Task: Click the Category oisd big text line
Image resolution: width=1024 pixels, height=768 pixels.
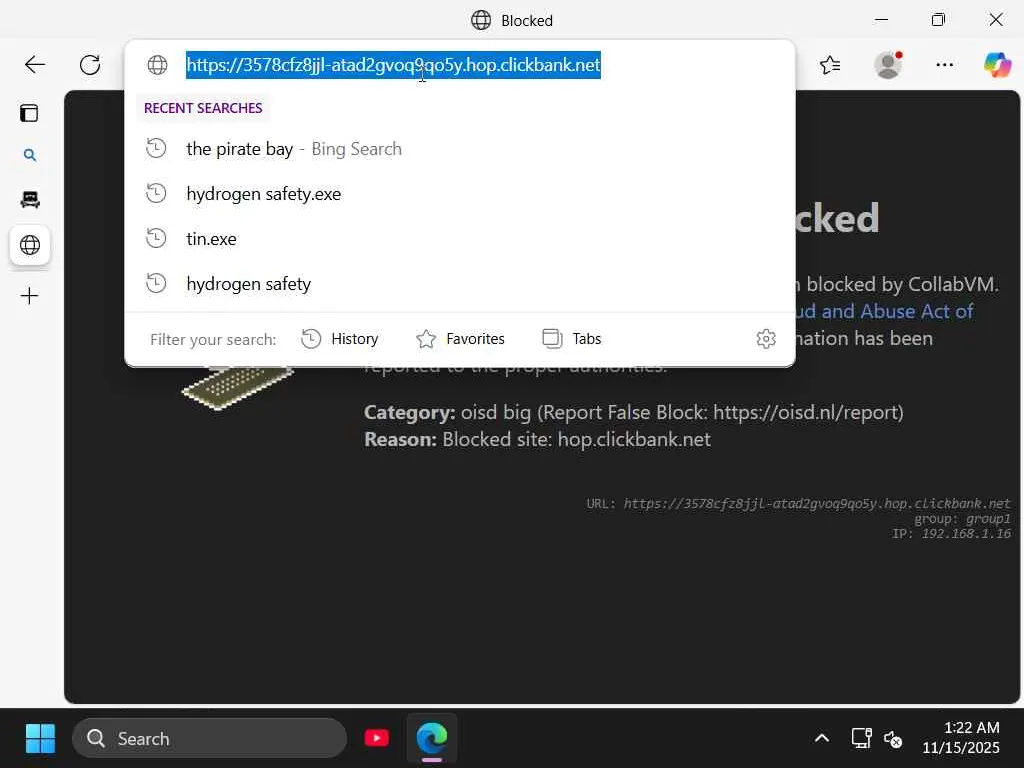Action: 633,413
